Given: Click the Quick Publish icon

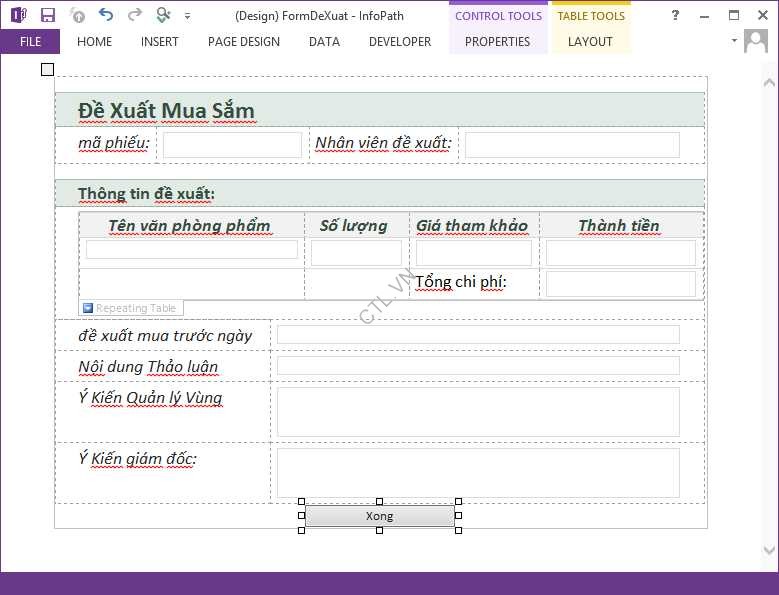Looking at the screenshot, I should [x=77, y=15].
